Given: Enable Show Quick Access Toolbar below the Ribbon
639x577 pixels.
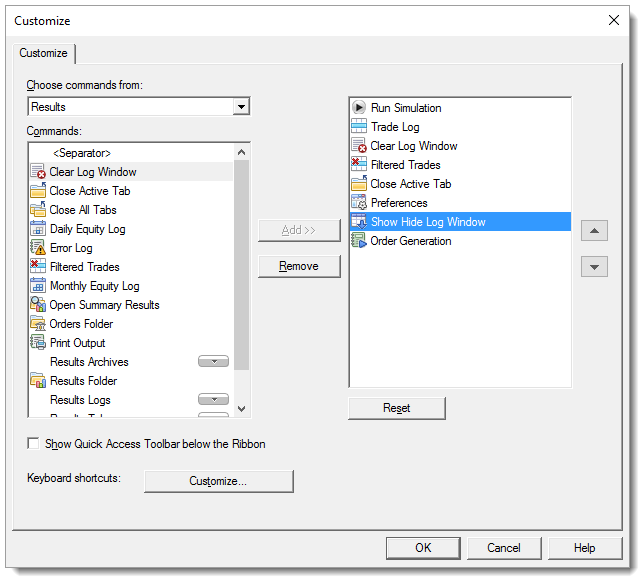Looking at the screenshot, I should click(34, 443).
